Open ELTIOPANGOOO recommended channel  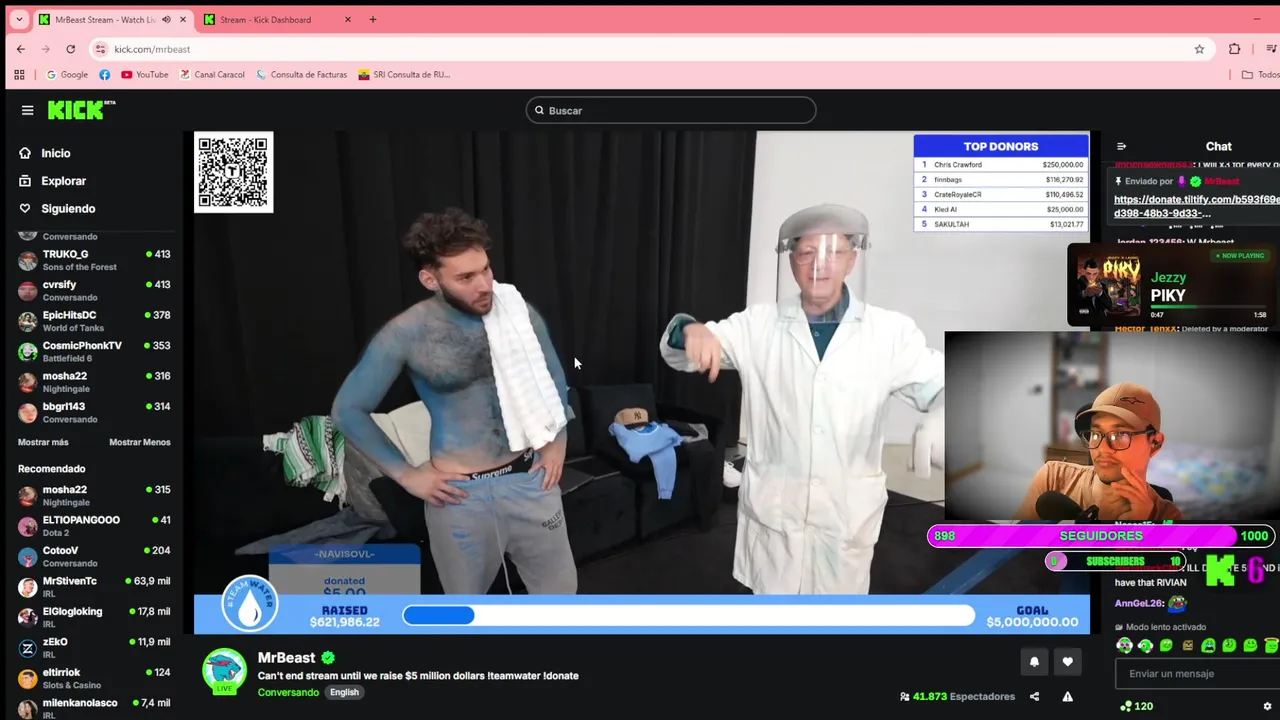tap(94, 526)
